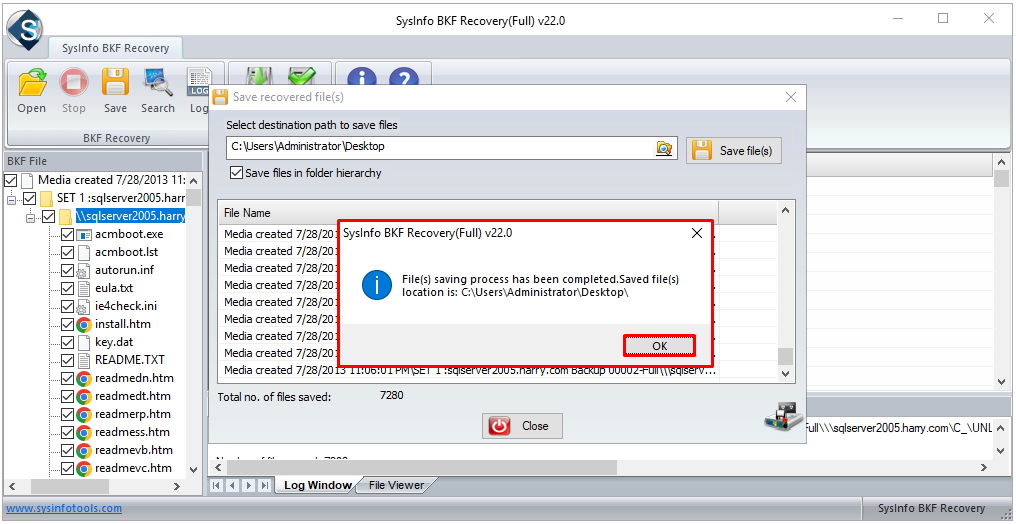This screenshot has width=1016, height=524.
Task: Click the eula.txt document icon
Action: point(84,288)
